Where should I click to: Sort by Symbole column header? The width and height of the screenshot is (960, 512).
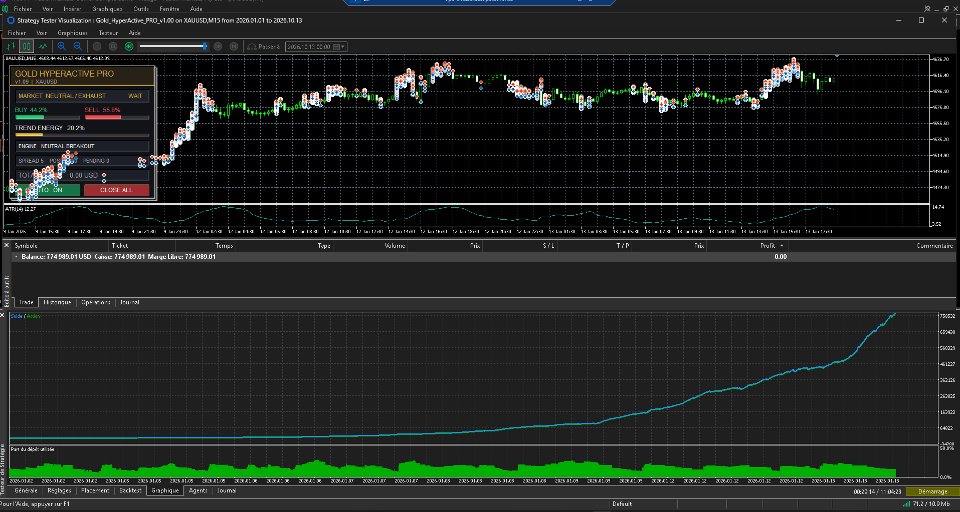(x=26, y=246)
